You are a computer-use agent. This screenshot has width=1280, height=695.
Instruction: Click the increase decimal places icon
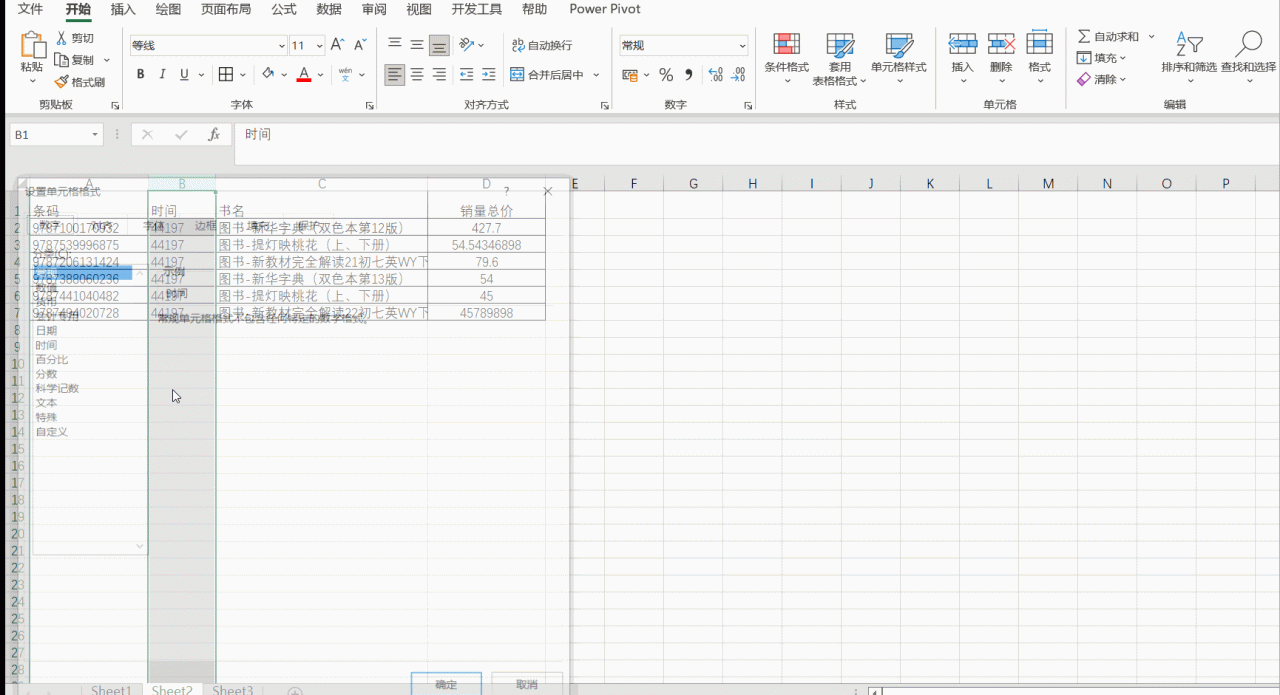click(x=715, y=75)
